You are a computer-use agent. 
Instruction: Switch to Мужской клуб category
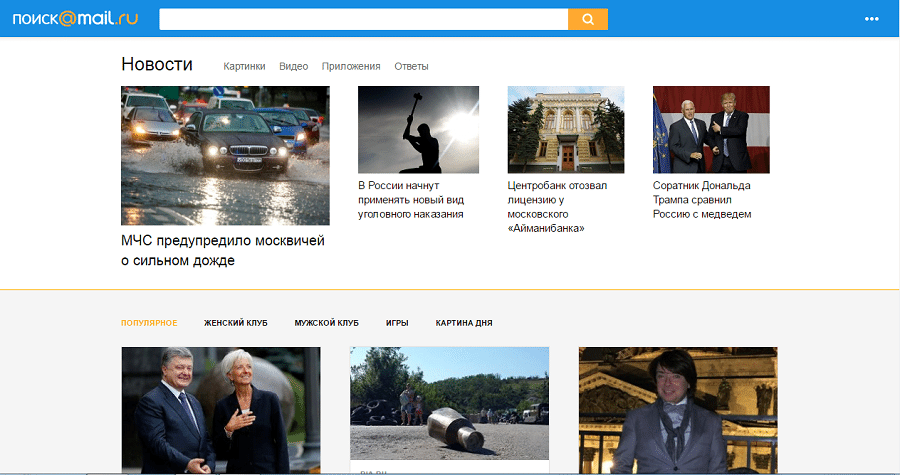pyautogui.click(x=326, y=323)
